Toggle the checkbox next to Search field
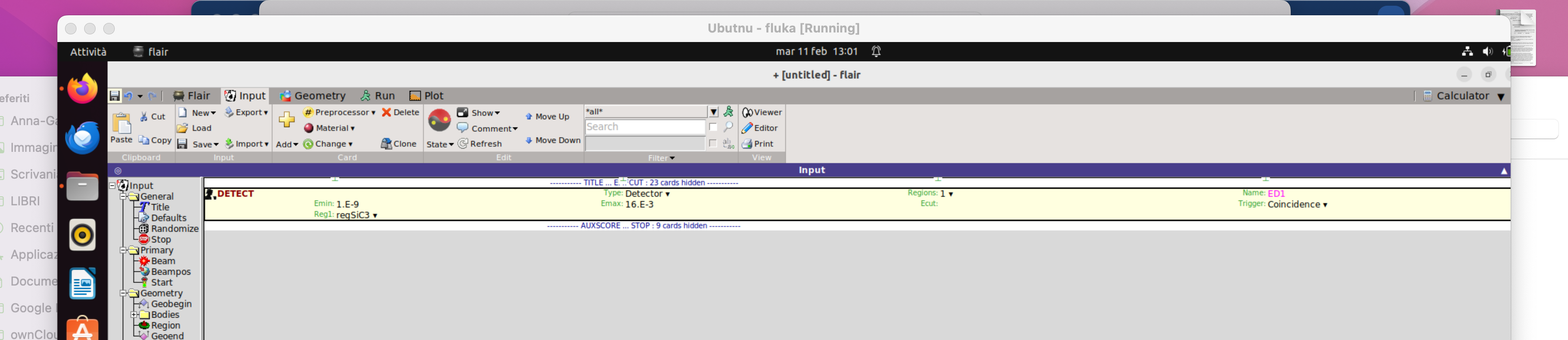Screen dimensions: 1568x340 [x=713, y=127]
